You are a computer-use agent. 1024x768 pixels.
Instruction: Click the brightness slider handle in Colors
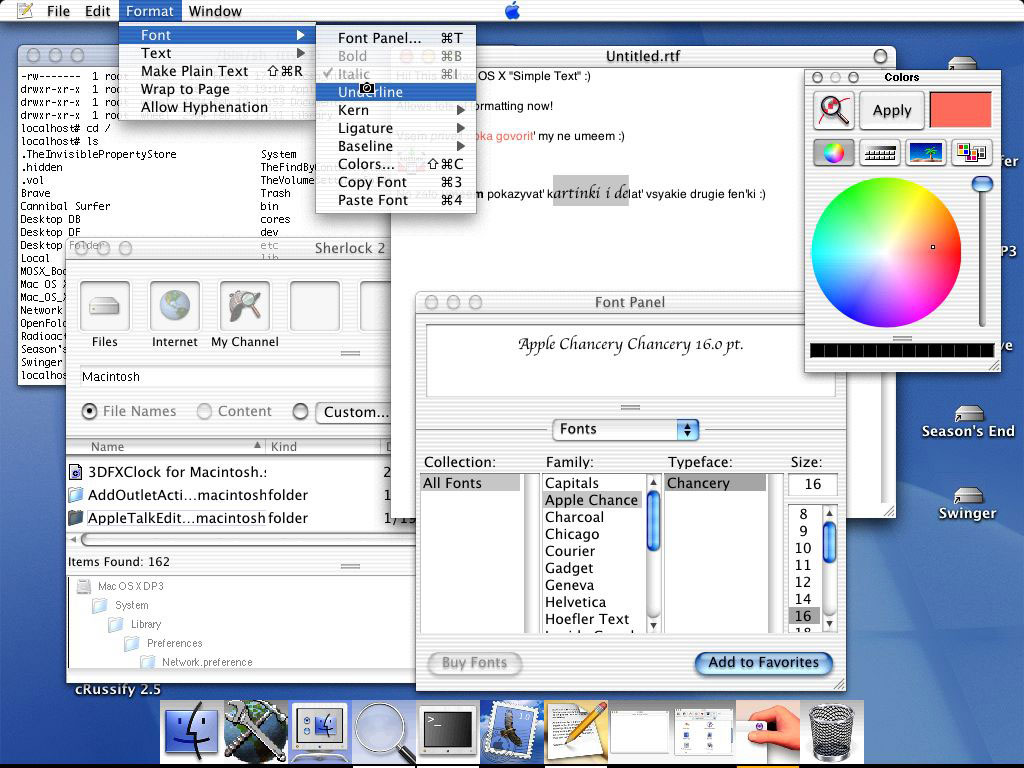click(982, 184)
